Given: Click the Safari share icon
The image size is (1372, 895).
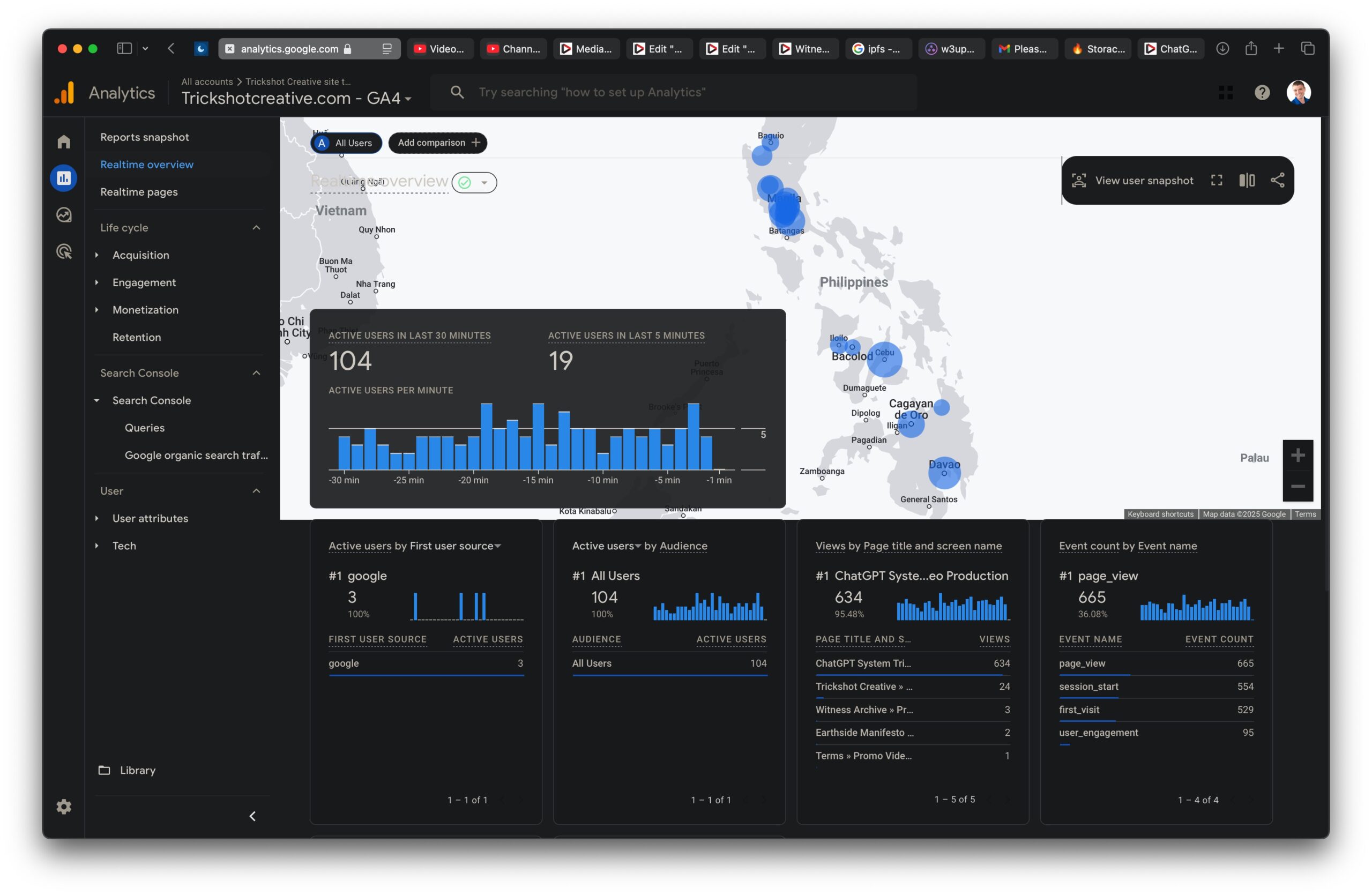Looking at the screenshot, I should pyautogui.click(x=1250, y=48).
